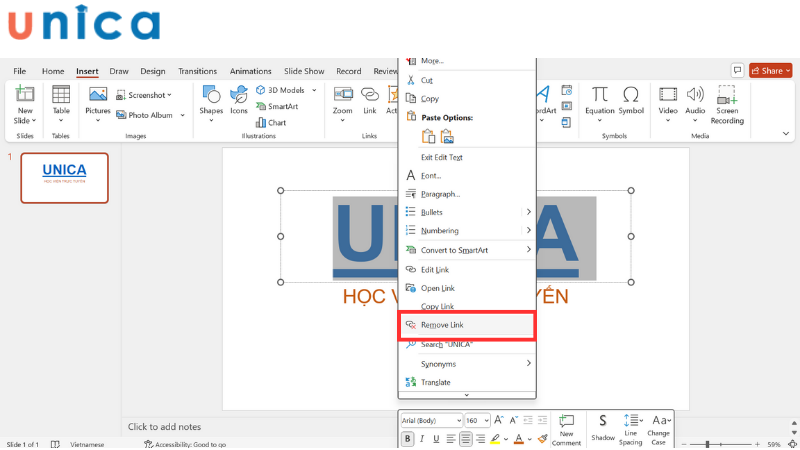Click Increase Font Size in mini toolbar
This screenshot has width=800, height=450.
pyautogui.click(x=498, y=420)
